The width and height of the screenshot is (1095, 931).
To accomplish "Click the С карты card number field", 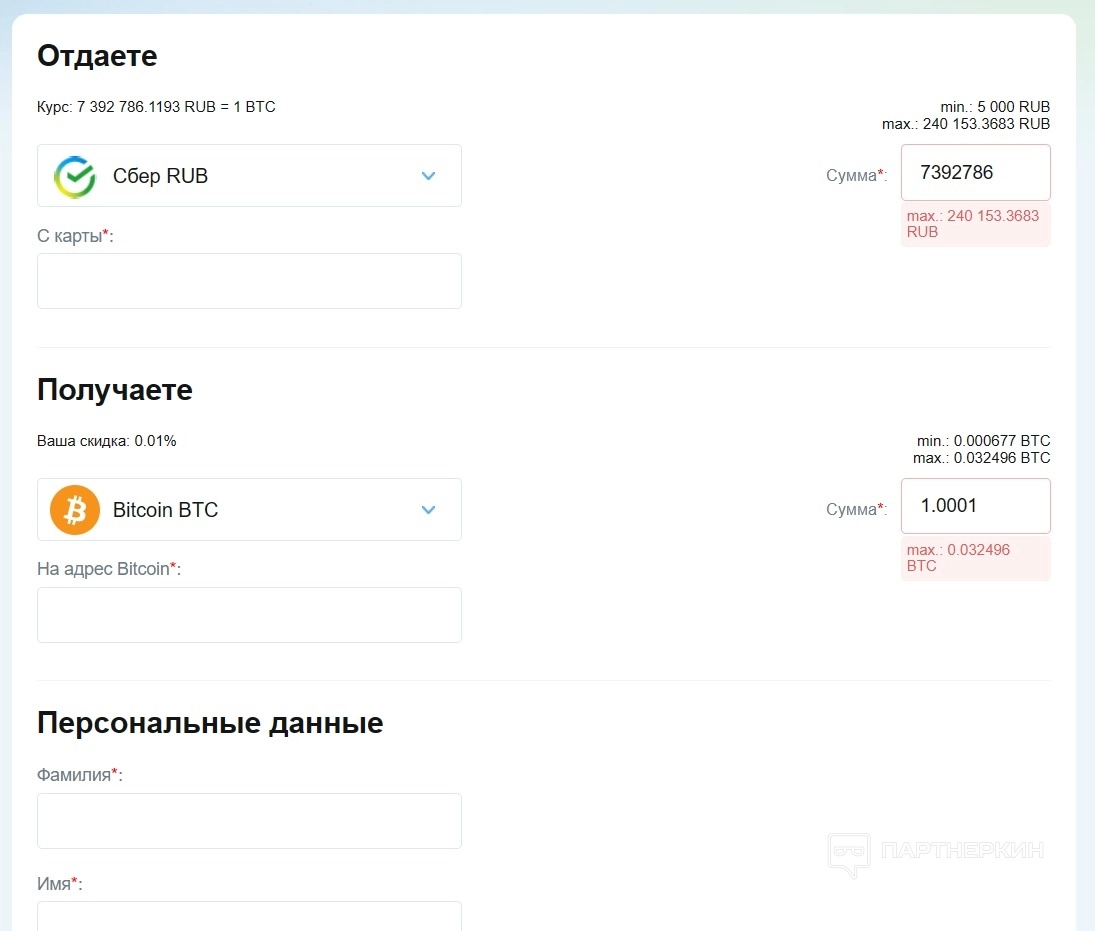I will [249, 281].
